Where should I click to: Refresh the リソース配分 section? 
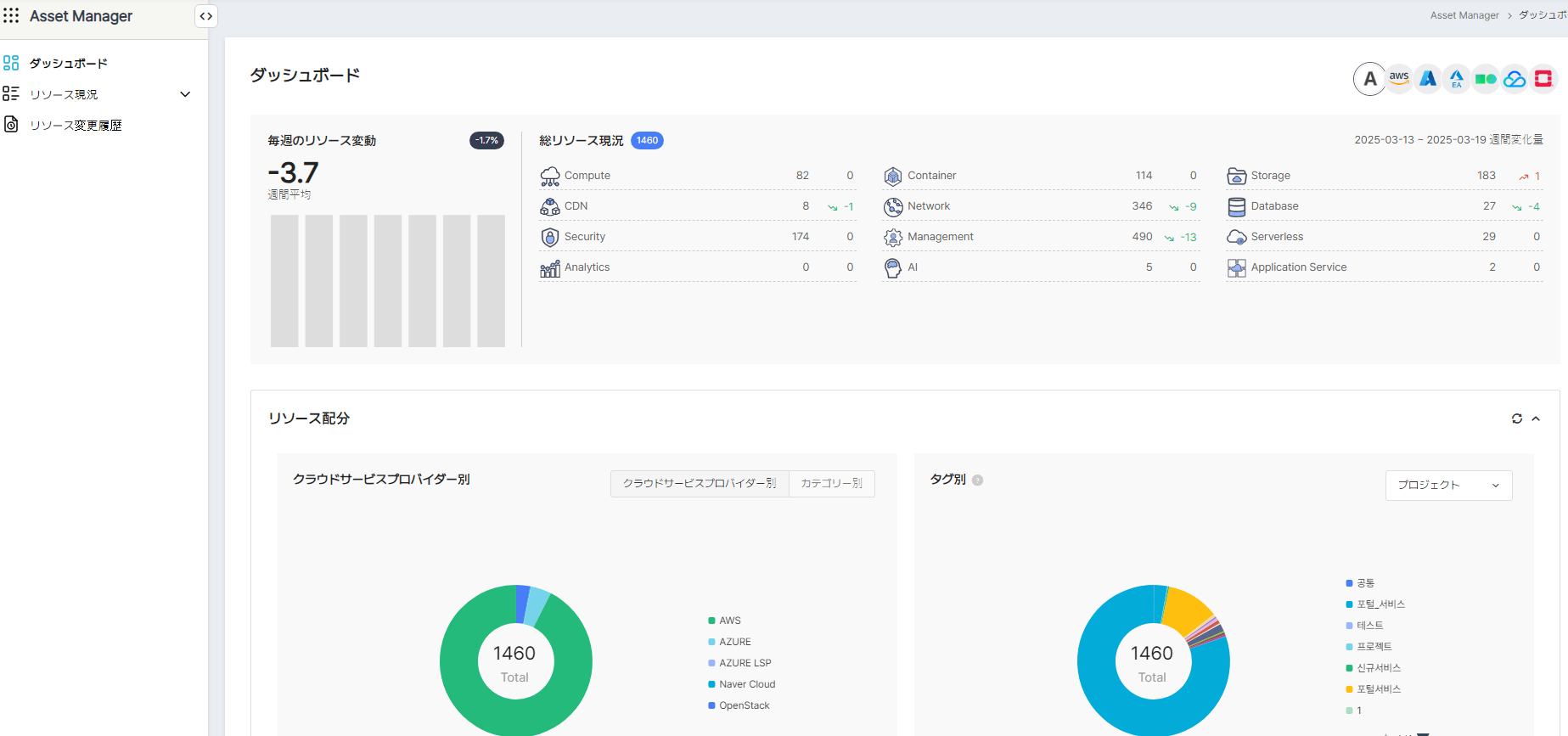click(1517, 419)
